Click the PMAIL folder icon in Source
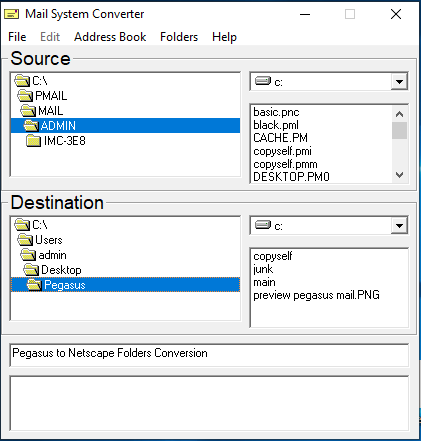Image resolution: width=421 pixels, height=441 pixels. pyautogui.click(x=25, y=96)
